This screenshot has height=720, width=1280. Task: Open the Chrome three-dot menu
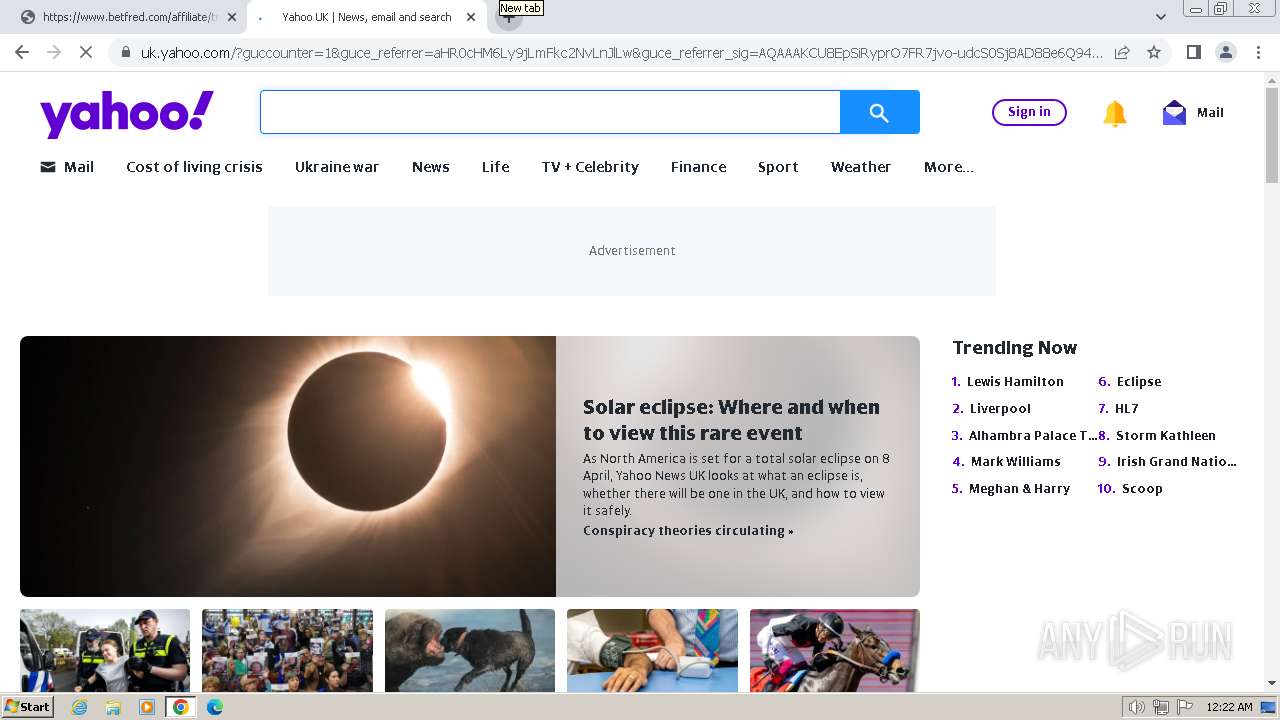click(1259, 52)
